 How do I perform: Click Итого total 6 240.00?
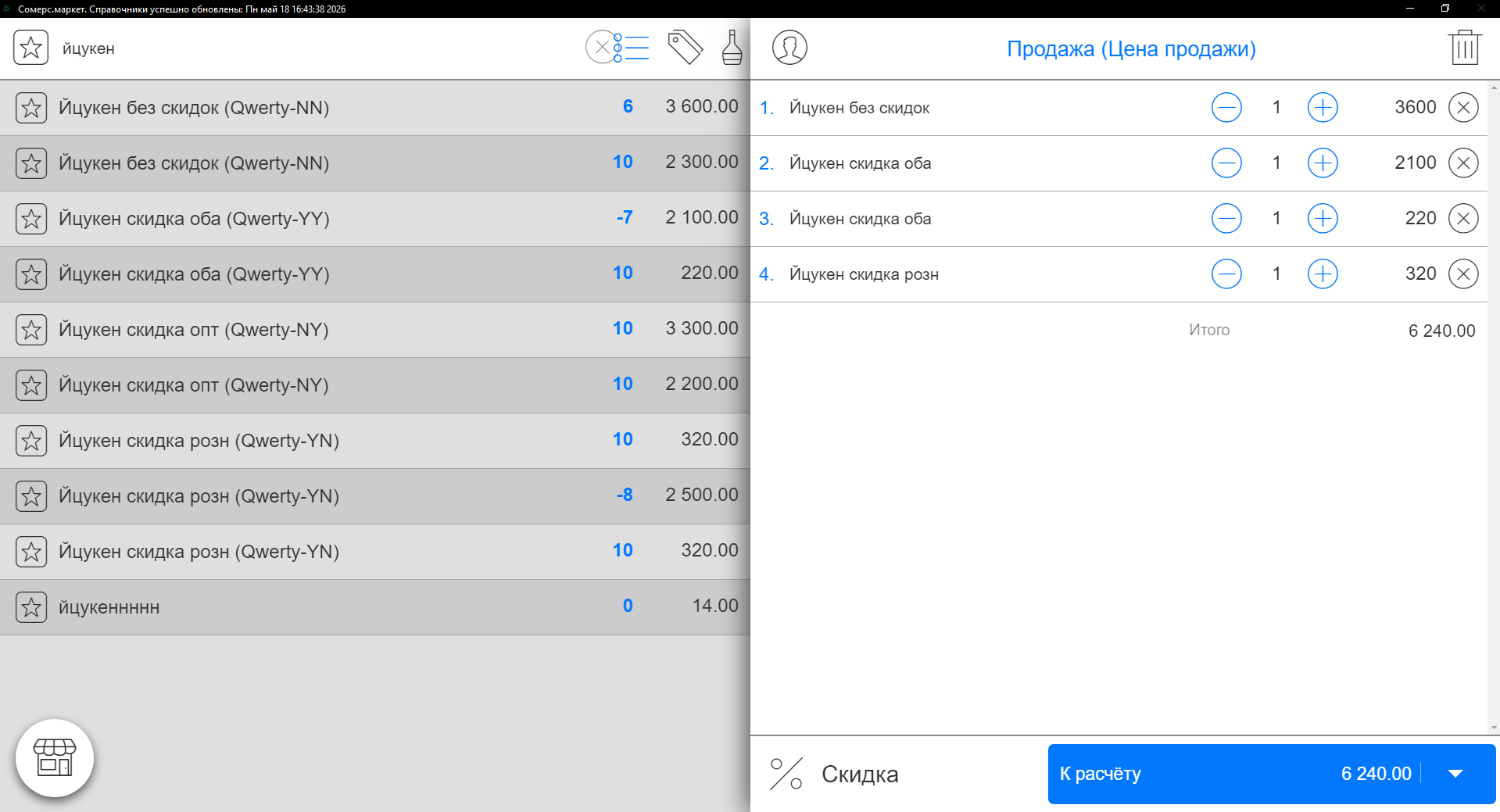click(1441, 331)
